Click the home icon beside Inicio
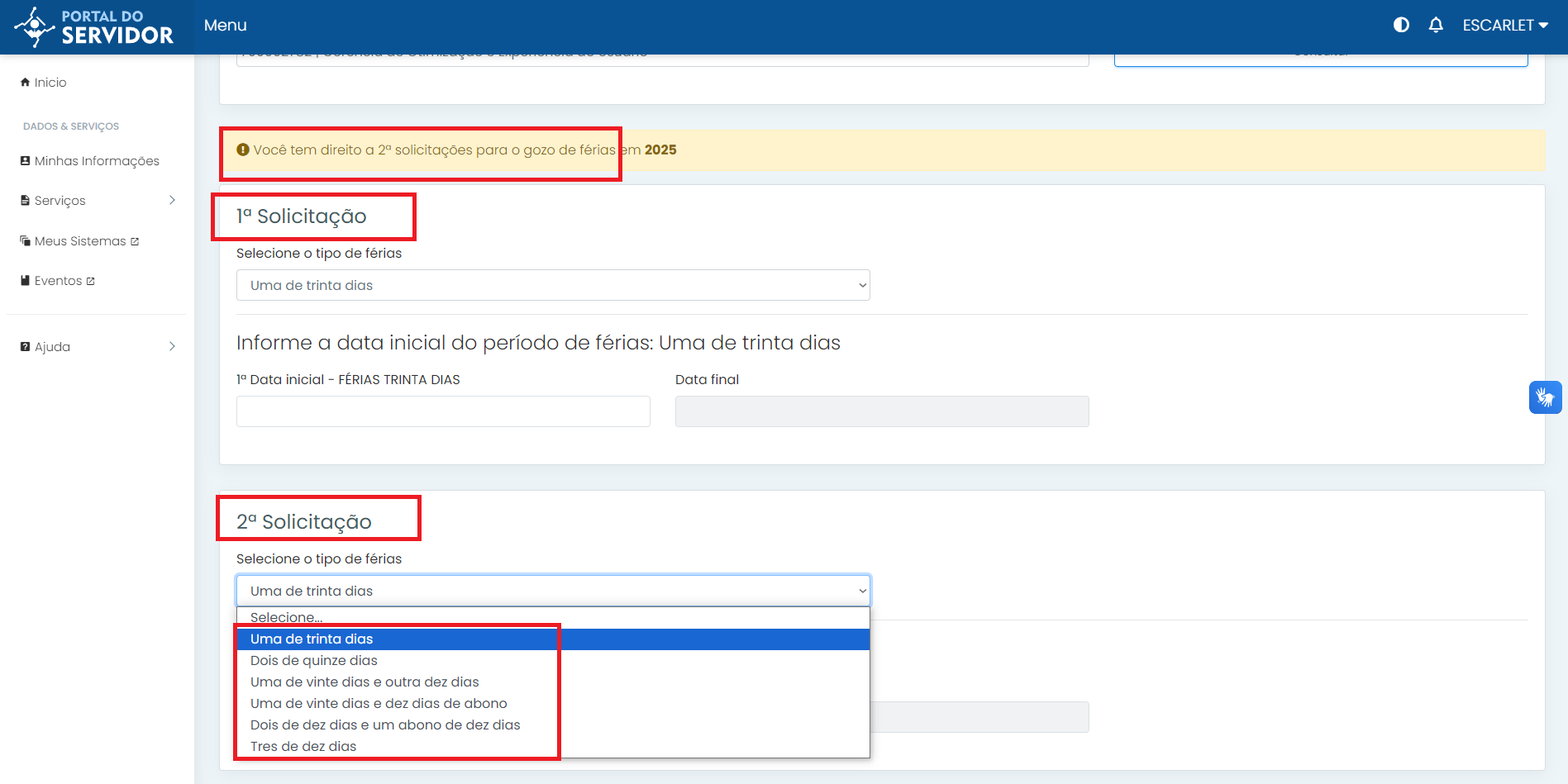Viewport: 1568px width, 784px height. tap(25, 82)
